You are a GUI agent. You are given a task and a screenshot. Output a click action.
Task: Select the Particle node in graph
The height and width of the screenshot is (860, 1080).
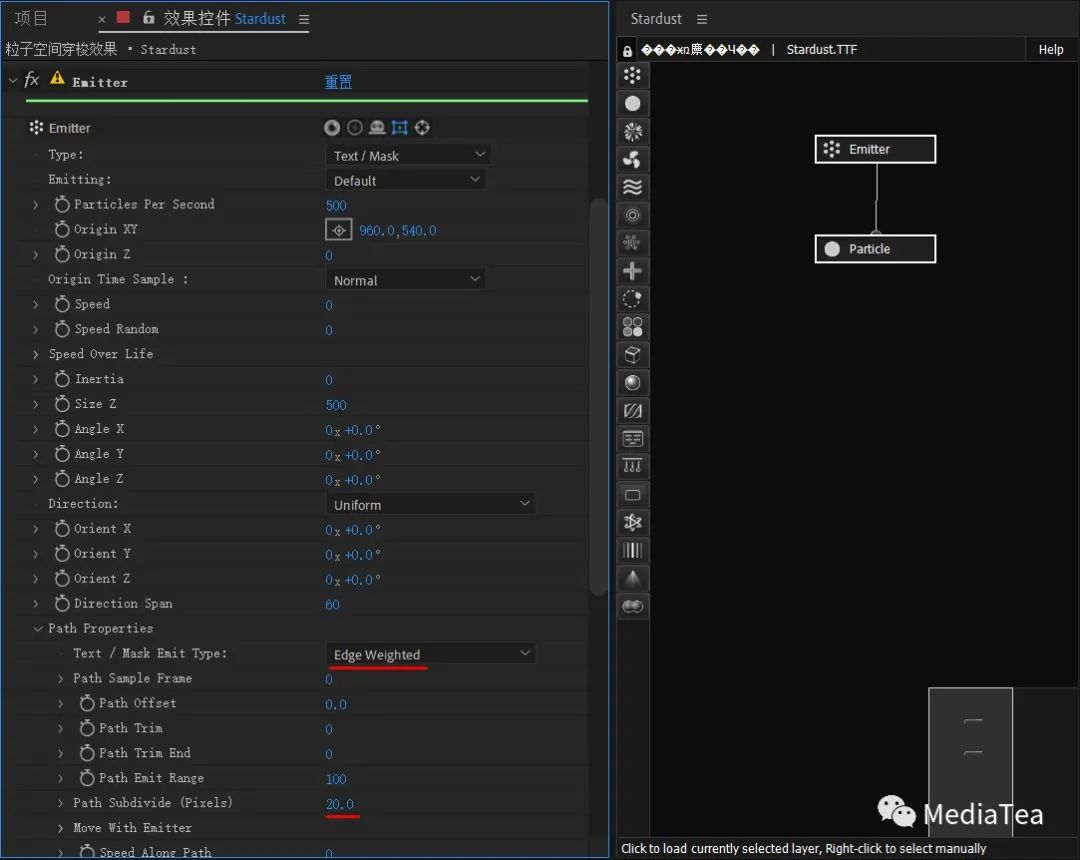click(875, 249)
